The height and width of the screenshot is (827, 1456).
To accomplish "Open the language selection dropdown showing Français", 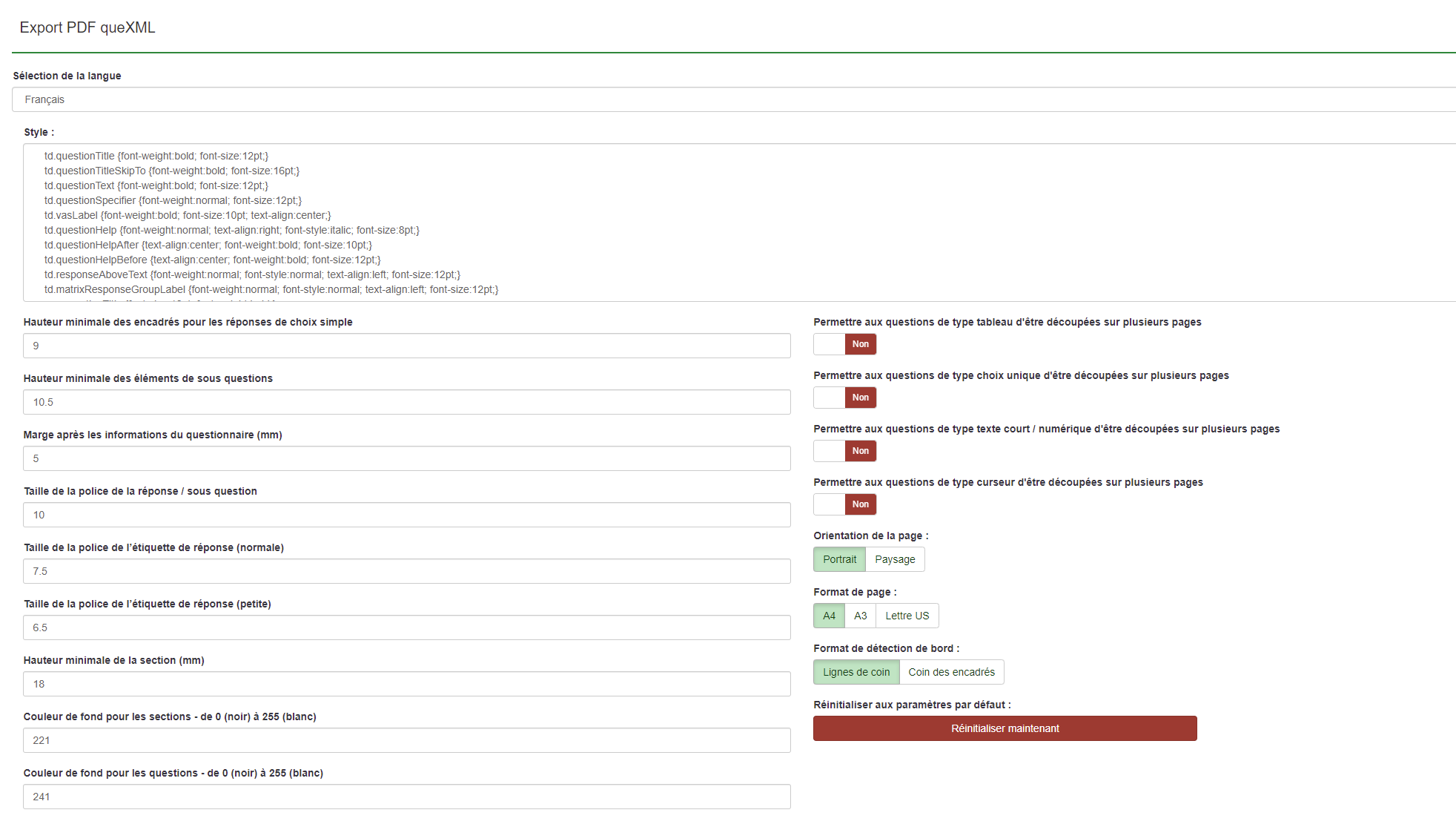I will pyautogui.click(x=734, y=99).
